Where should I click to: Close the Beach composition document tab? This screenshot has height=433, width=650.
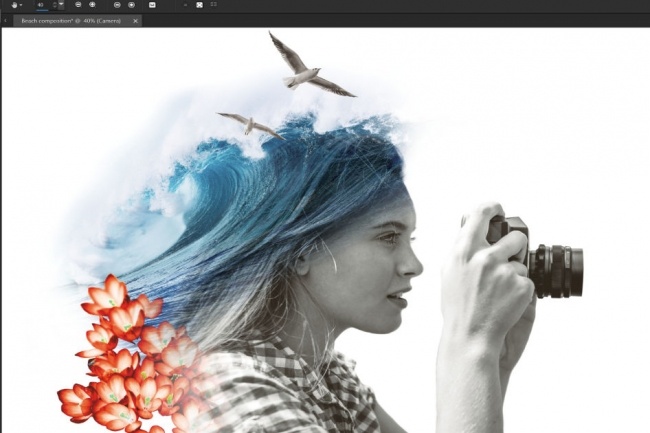[x=135, y=21]
